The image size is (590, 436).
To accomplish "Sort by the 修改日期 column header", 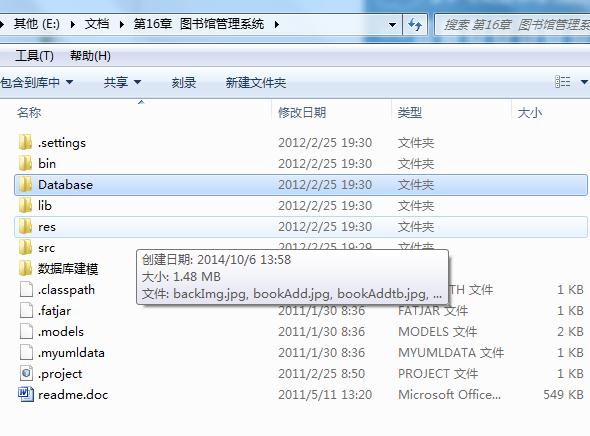I will pyautogui.click(x=302, y=112).
